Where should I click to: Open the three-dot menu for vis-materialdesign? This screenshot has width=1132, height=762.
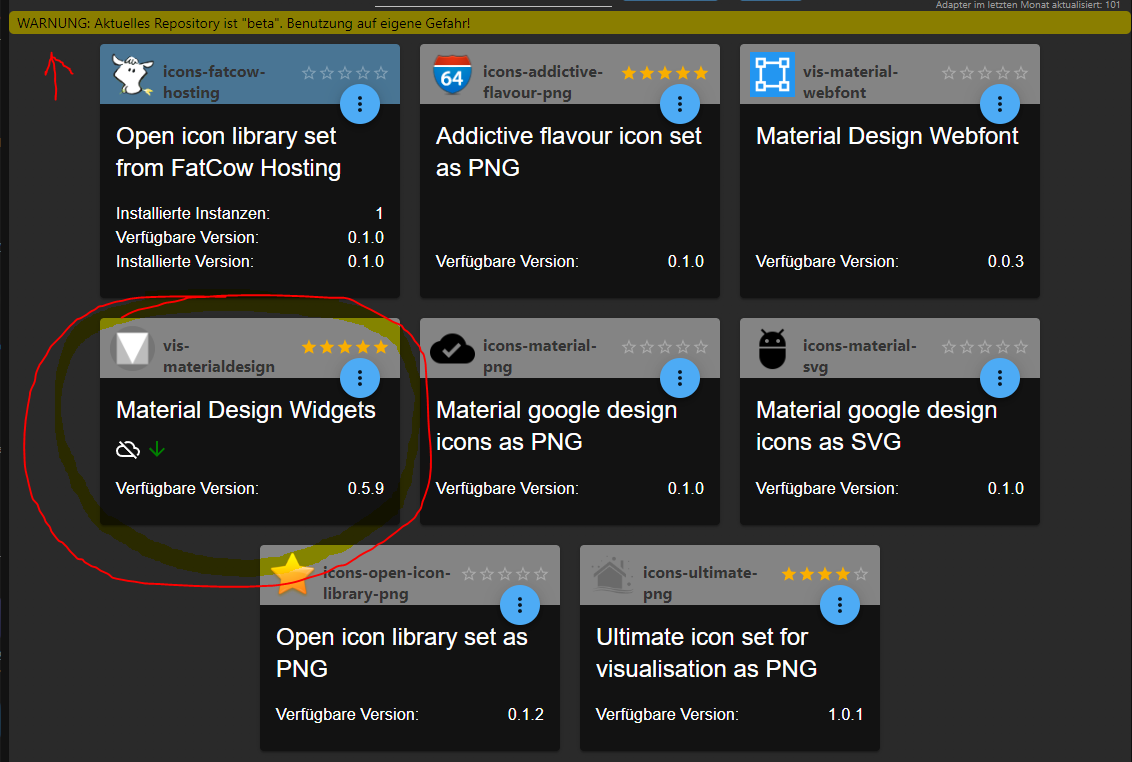tap(360, 378)
